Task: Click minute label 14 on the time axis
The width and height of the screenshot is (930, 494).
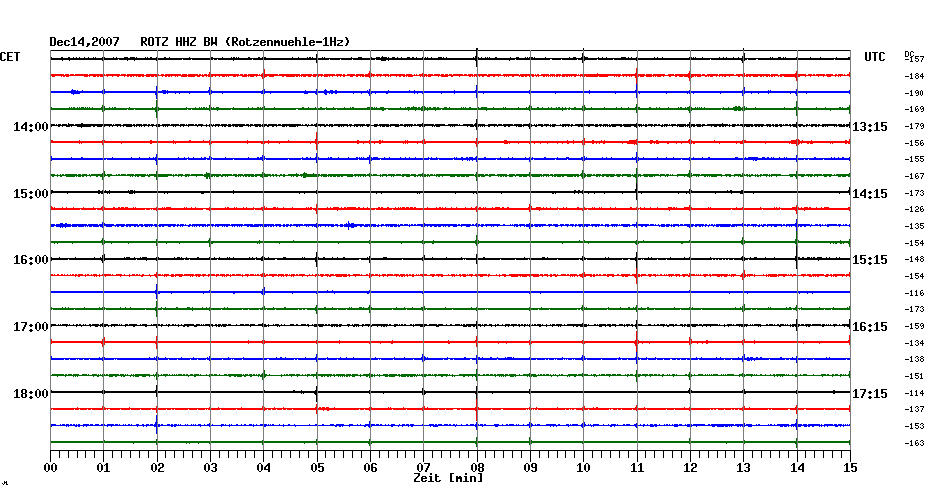Action: coord(797,468)
